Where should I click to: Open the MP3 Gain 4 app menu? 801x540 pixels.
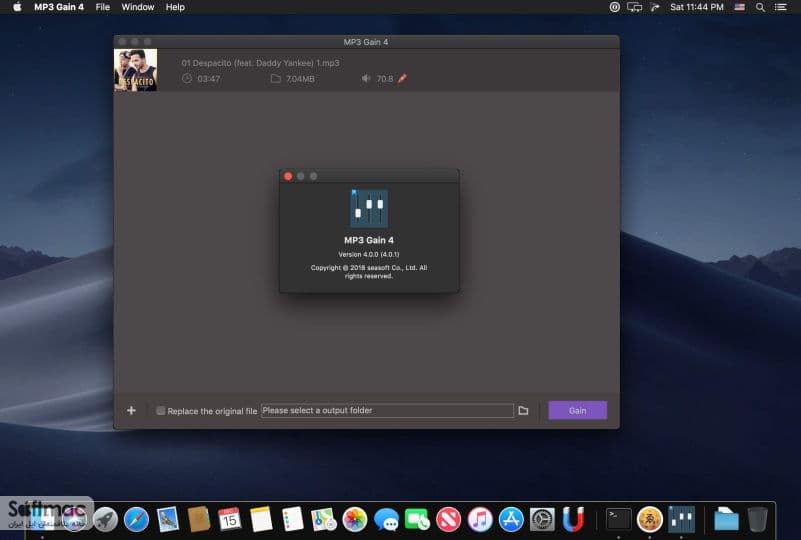pyautogui.click(x=59, y=7)
